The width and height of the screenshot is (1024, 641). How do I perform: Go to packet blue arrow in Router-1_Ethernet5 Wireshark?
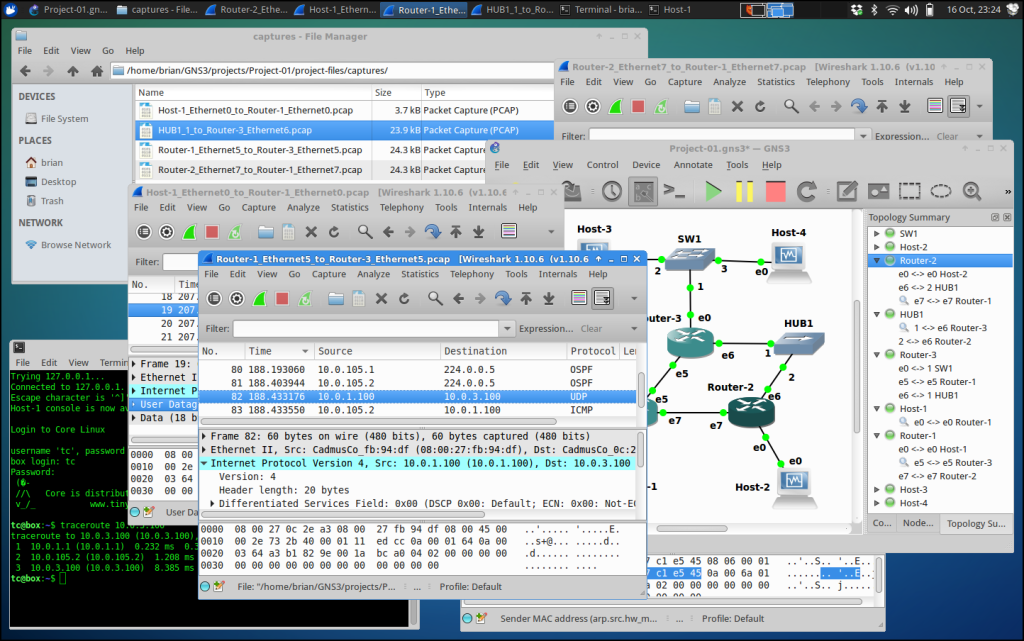pos(503,299)
